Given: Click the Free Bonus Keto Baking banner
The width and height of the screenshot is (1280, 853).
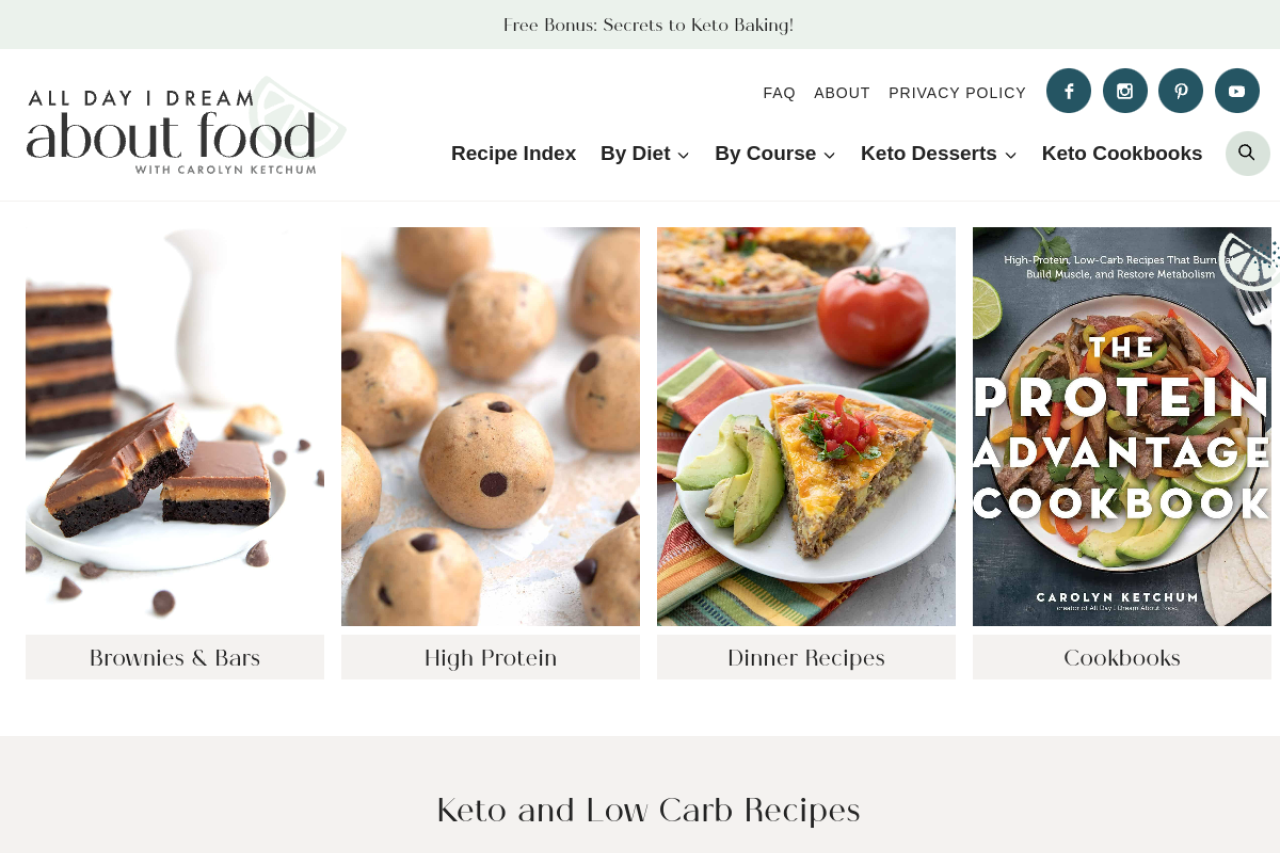Looking at the screenshot, I should pyautogui.click(x=648, y=25).
